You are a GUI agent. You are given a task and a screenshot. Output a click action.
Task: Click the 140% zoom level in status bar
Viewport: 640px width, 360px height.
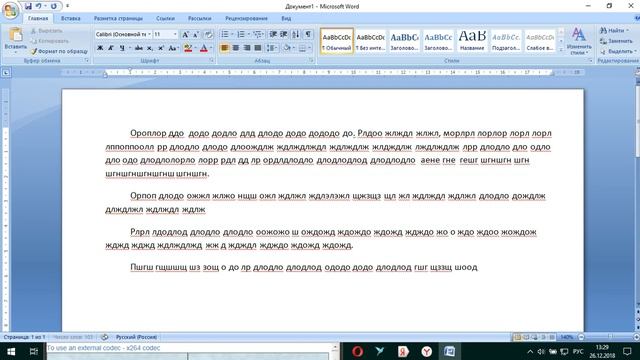(x=567, y=337)
